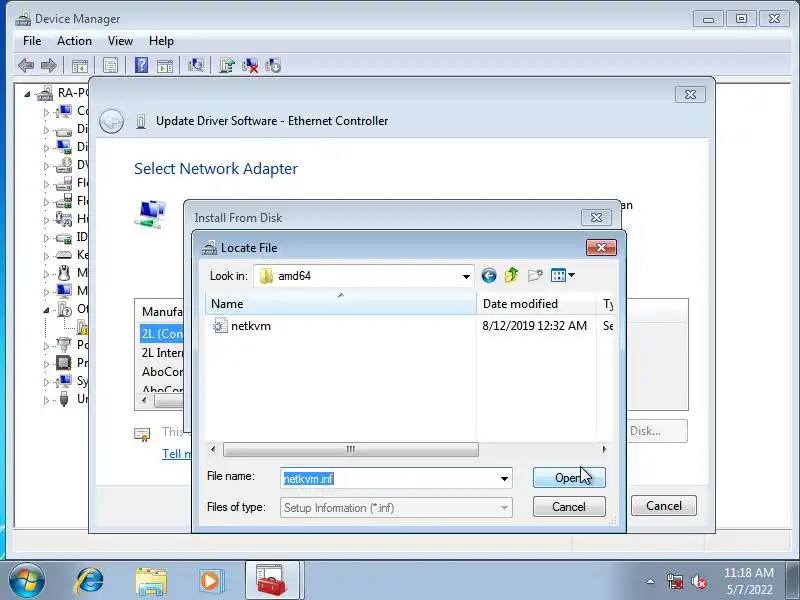Click the Show/Hide Console Tree toolbar icon
The image size is (800, 600).
[x=80, y=65]
